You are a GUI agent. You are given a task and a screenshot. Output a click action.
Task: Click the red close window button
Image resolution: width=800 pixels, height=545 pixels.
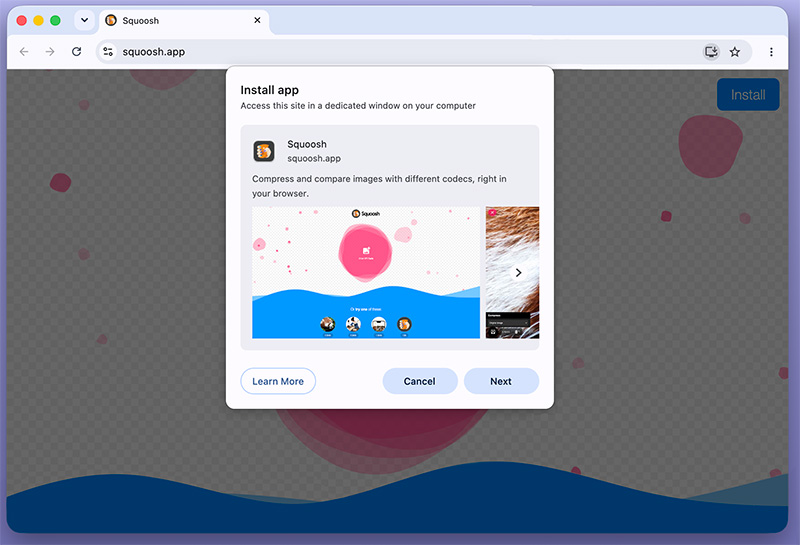[x=21, y=20]
